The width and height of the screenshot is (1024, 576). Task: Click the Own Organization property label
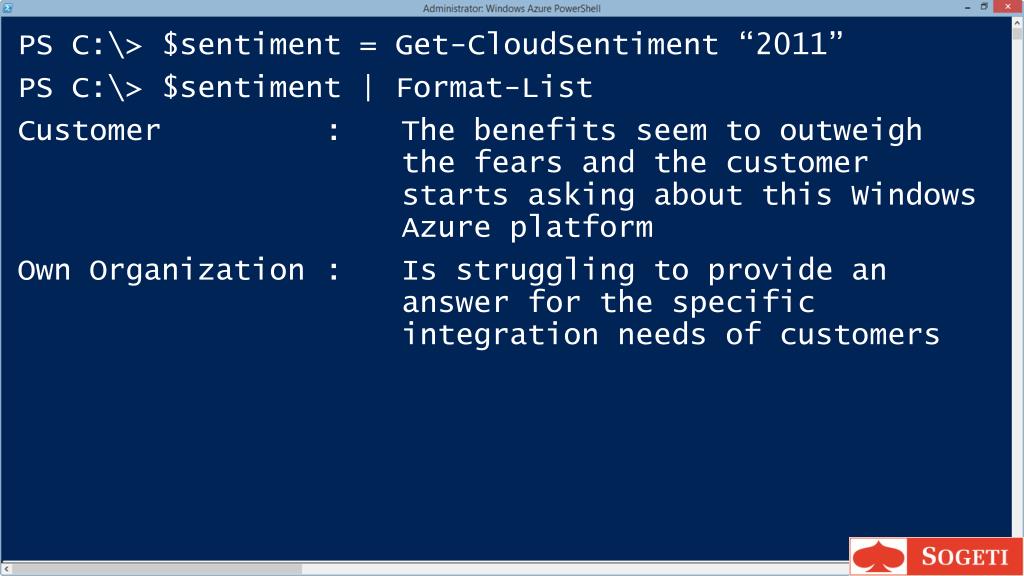[x=161, y=270]
